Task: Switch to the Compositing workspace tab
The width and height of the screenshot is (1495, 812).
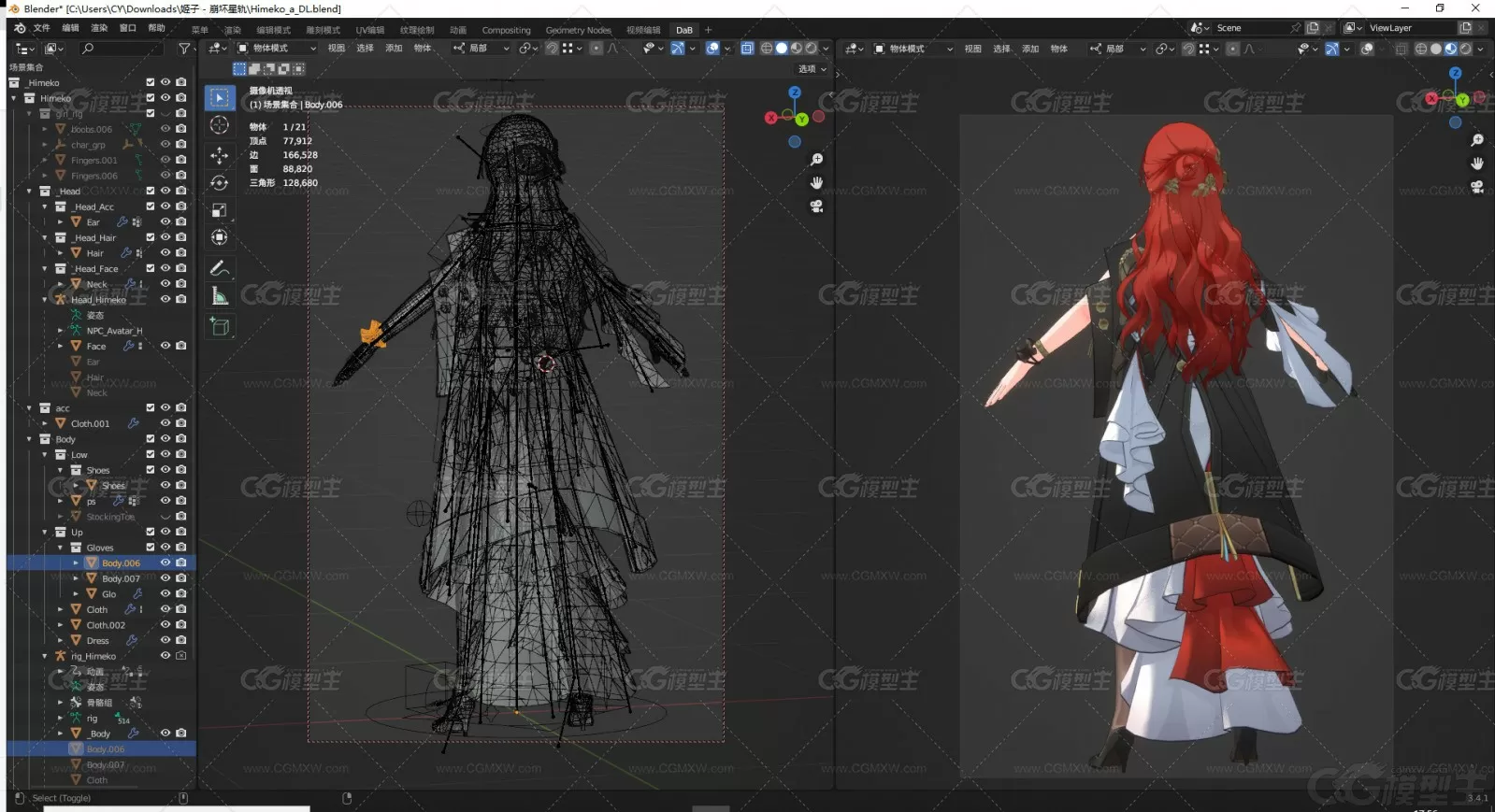Action: [x=506, y=30]
